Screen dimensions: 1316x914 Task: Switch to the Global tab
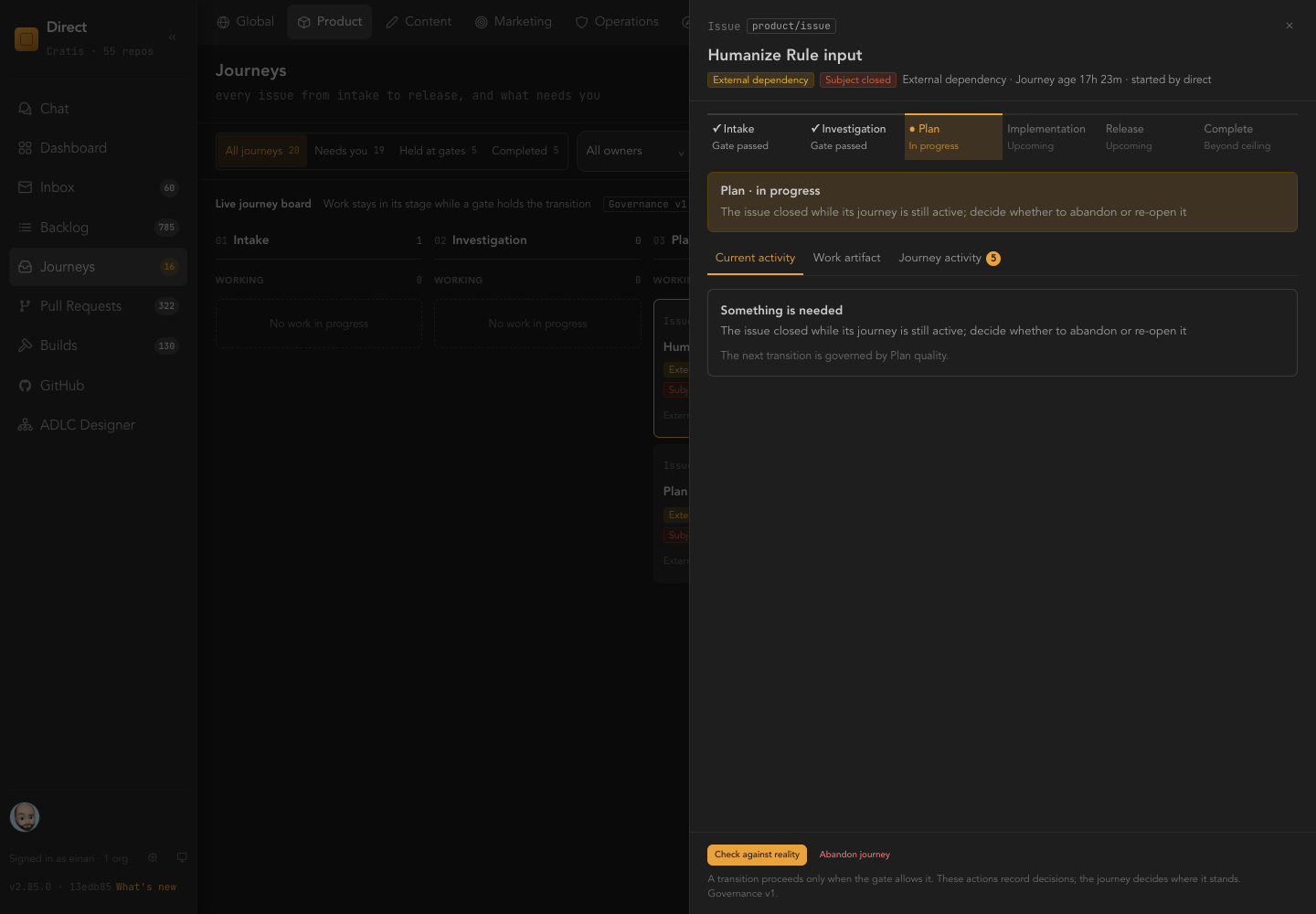(245, 21)
